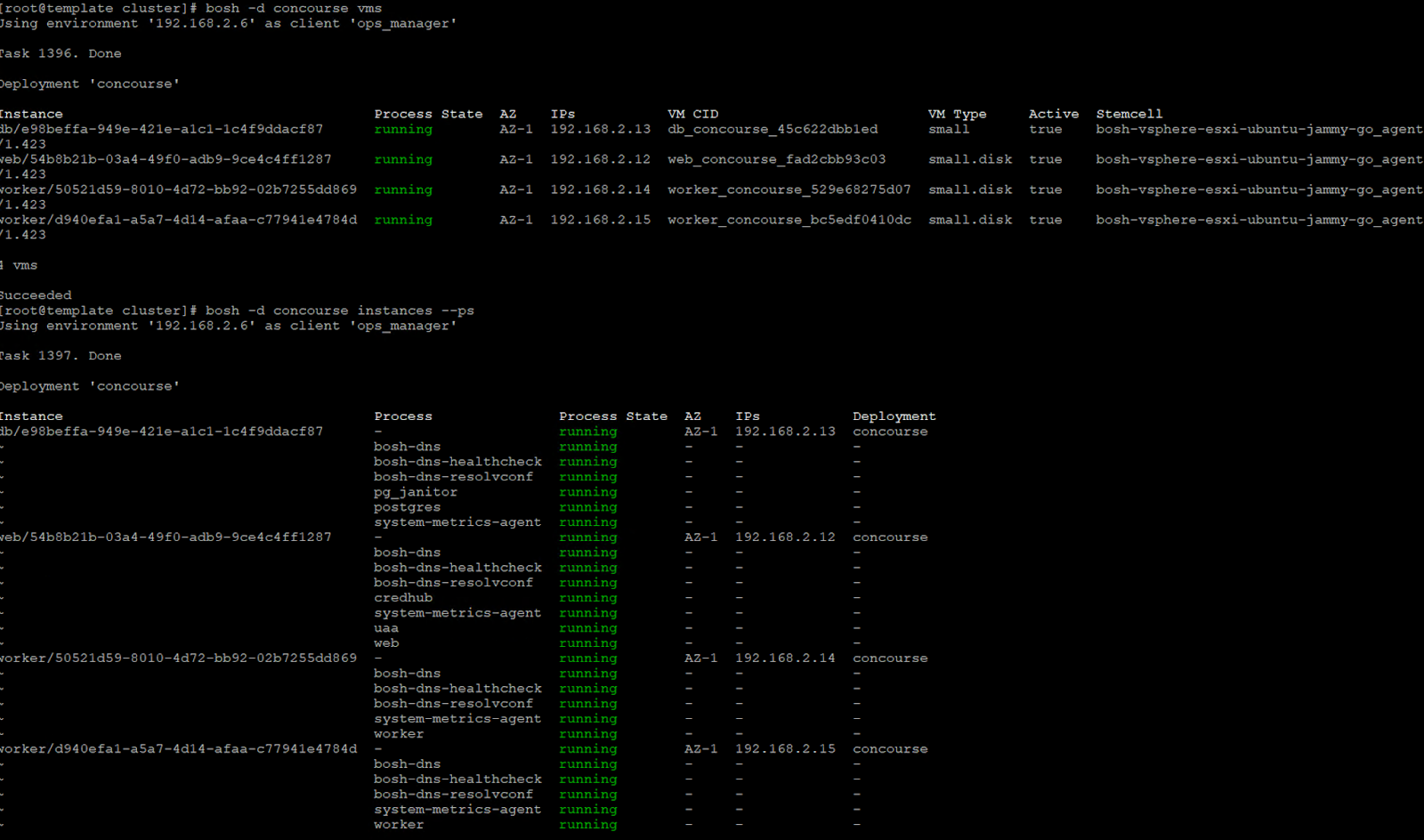The width and height of the screenshot is (1424, 840).
Task: Select worker_concourse_529e68275d07 VM CID
Action: pos(789,190)
